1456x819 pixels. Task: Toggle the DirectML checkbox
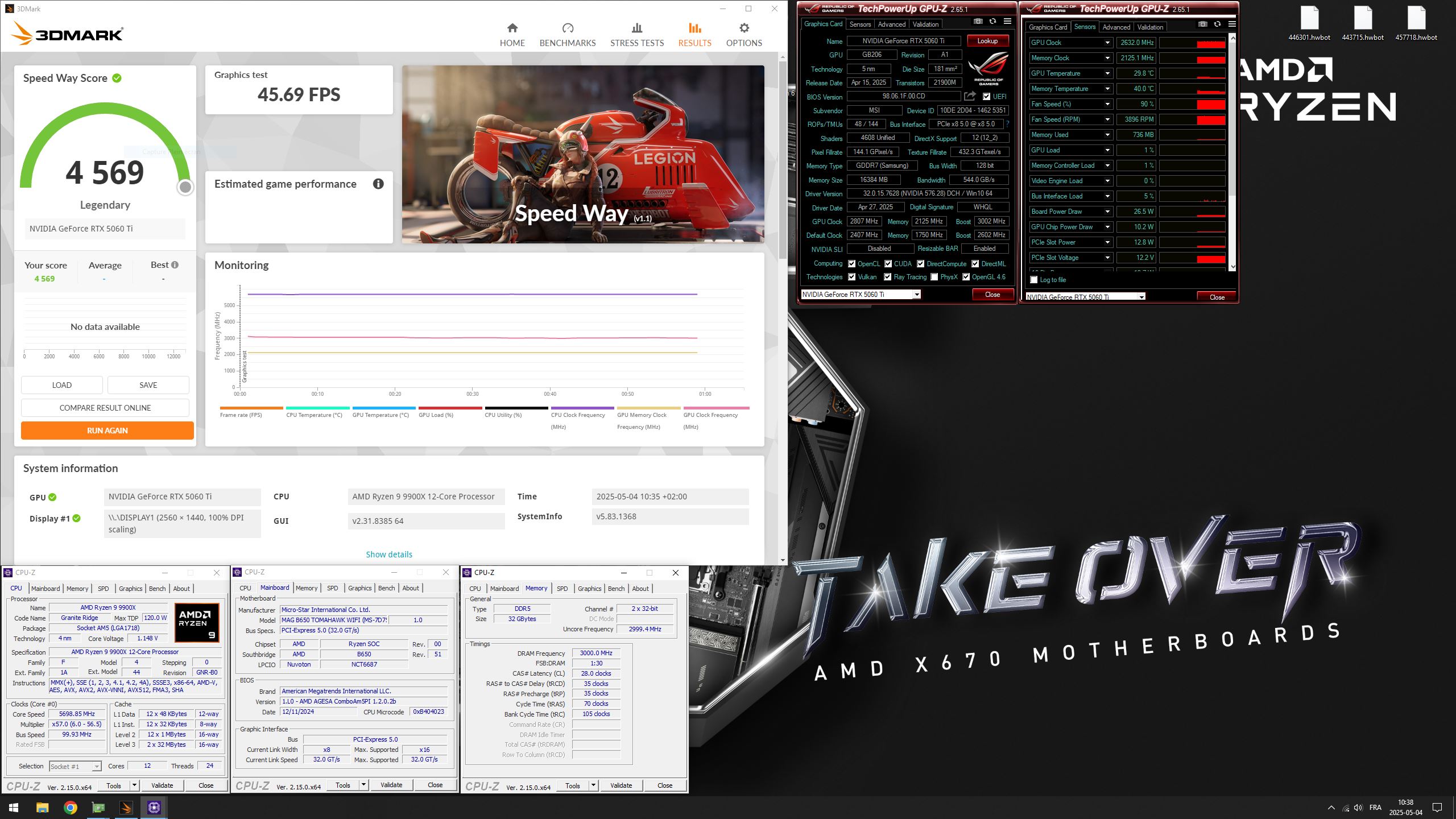tap(975, 264)
